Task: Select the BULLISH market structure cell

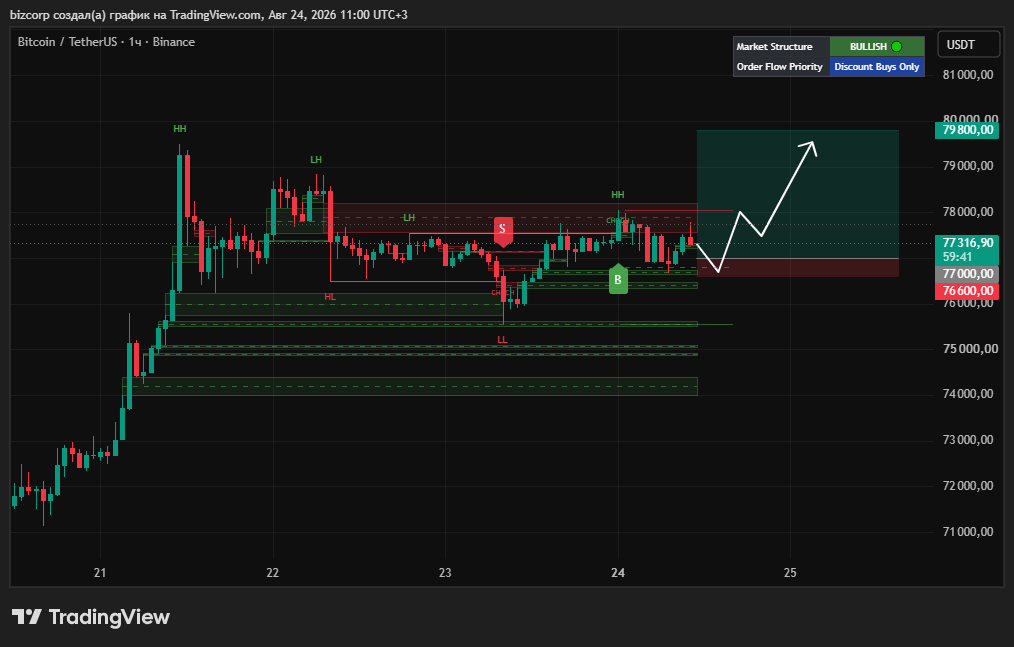Action: click(x=877, y=47)
